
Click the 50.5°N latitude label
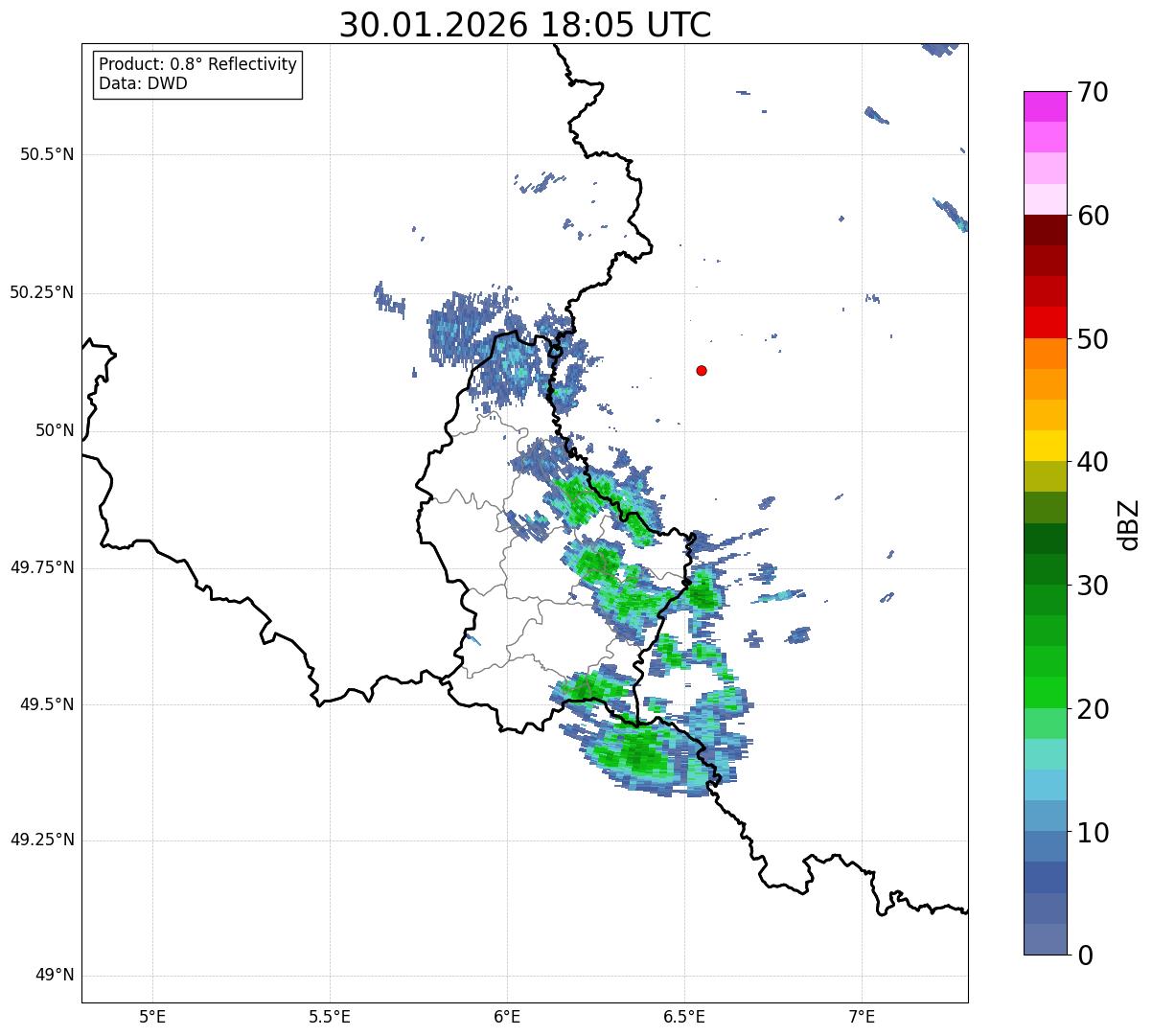click(x=47, y=154)
